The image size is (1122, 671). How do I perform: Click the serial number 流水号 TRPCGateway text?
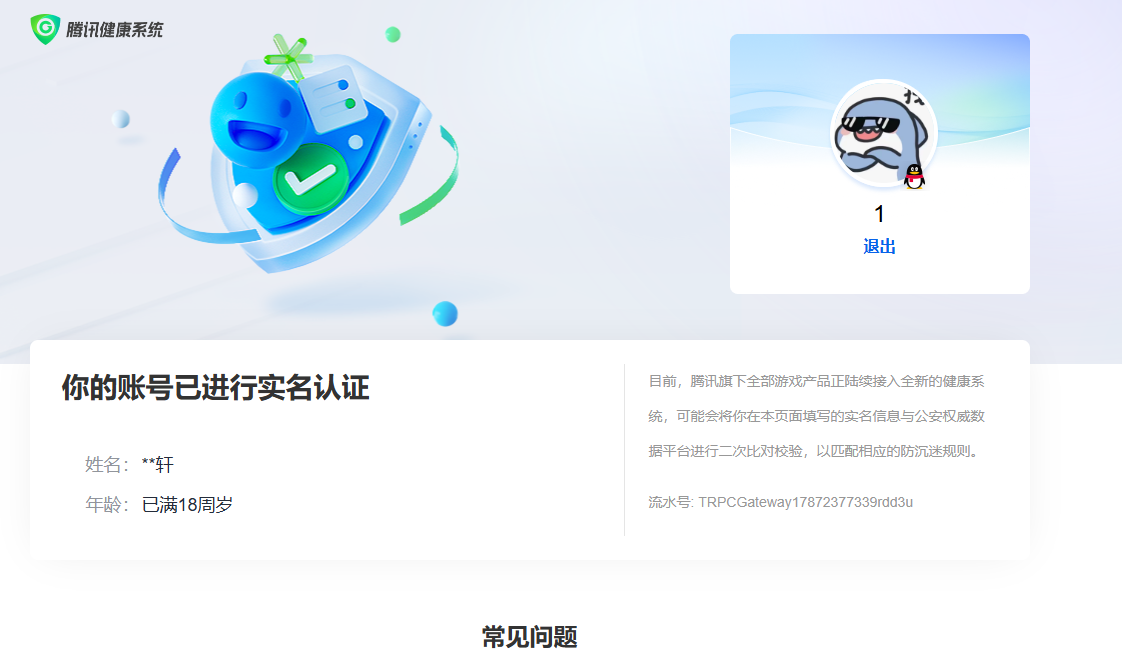(781, 502)
